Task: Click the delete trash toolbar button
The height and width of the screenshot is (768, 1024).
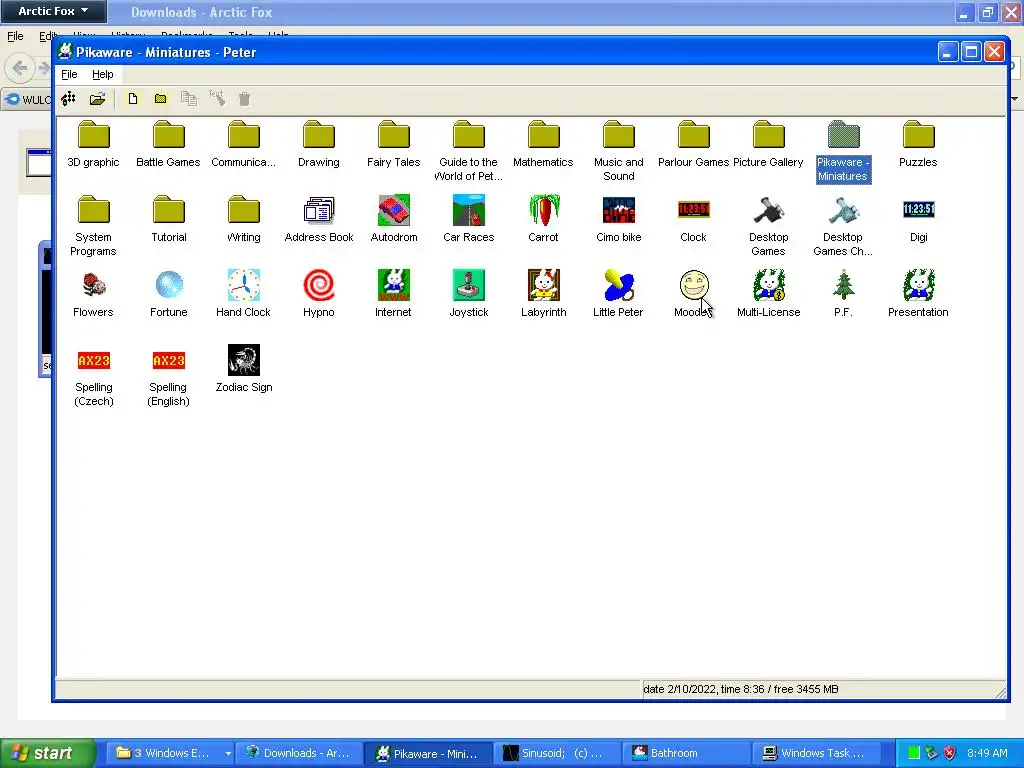Action: pos(244,99)
